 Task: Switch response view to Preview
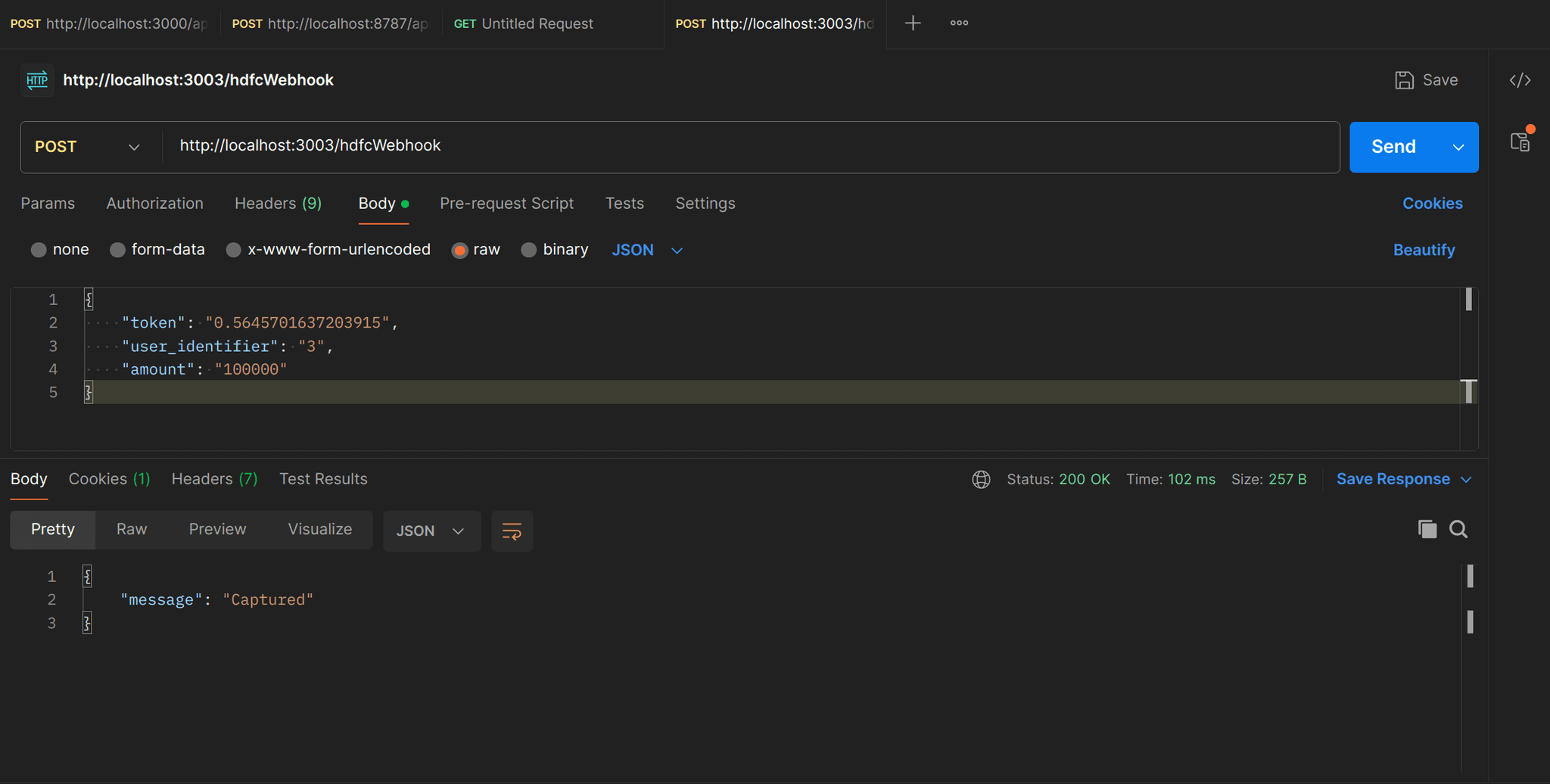pos(217,529)
